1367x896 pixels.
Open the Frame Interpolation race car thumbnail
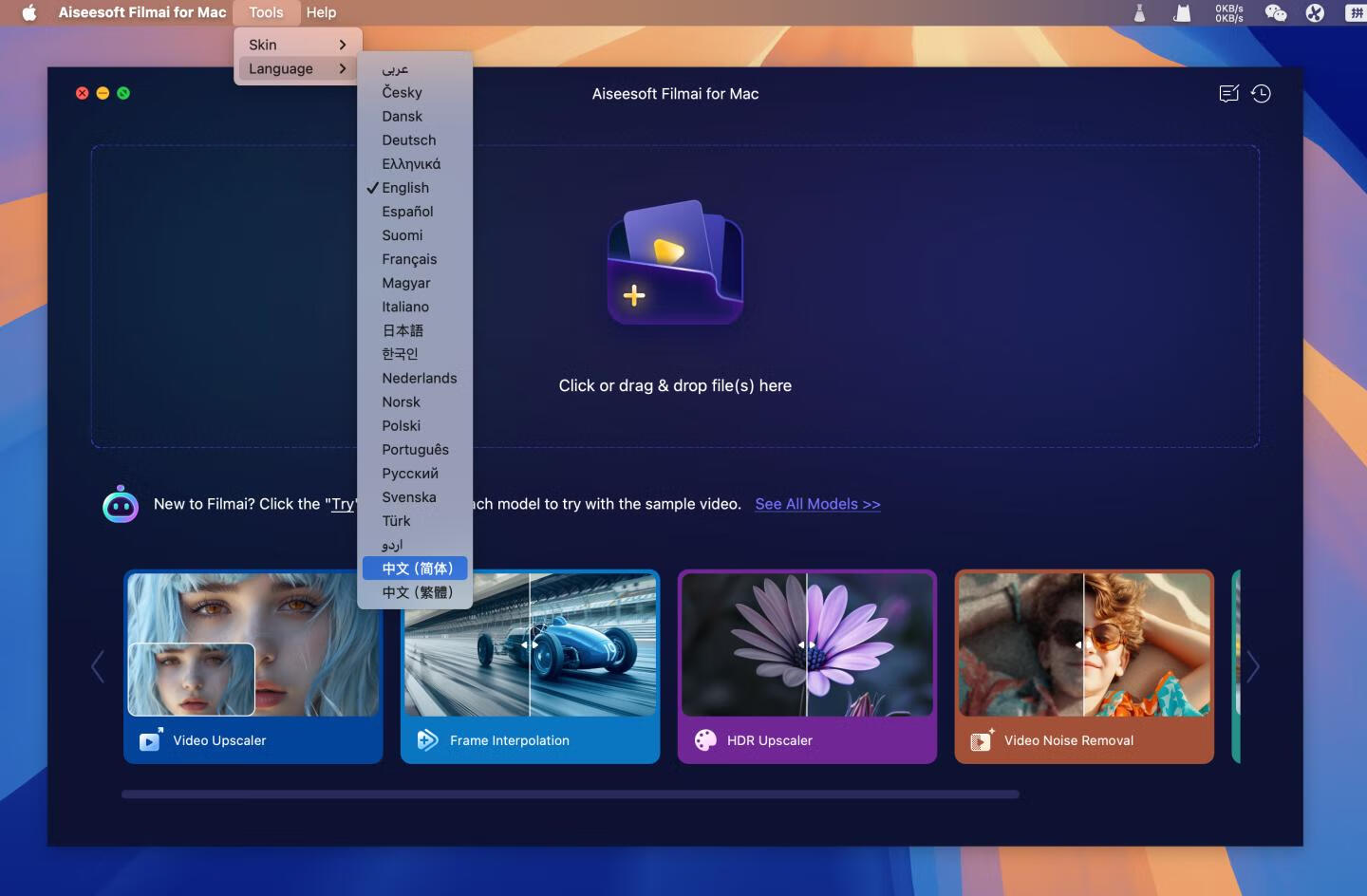click(x=531, y=644)
